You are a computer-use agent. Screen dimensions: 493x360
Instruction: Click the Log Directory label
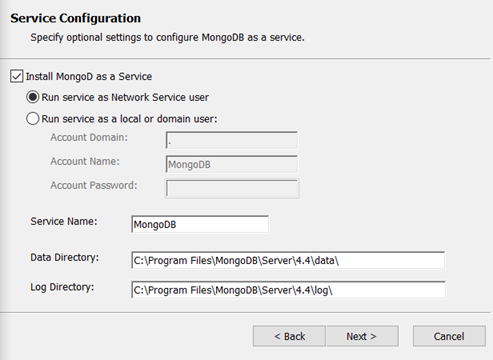tap(62, 287)
